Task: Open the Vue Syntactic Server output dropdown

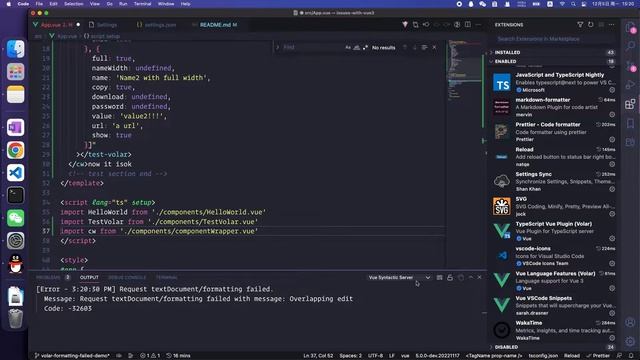Action: [399, 278]
